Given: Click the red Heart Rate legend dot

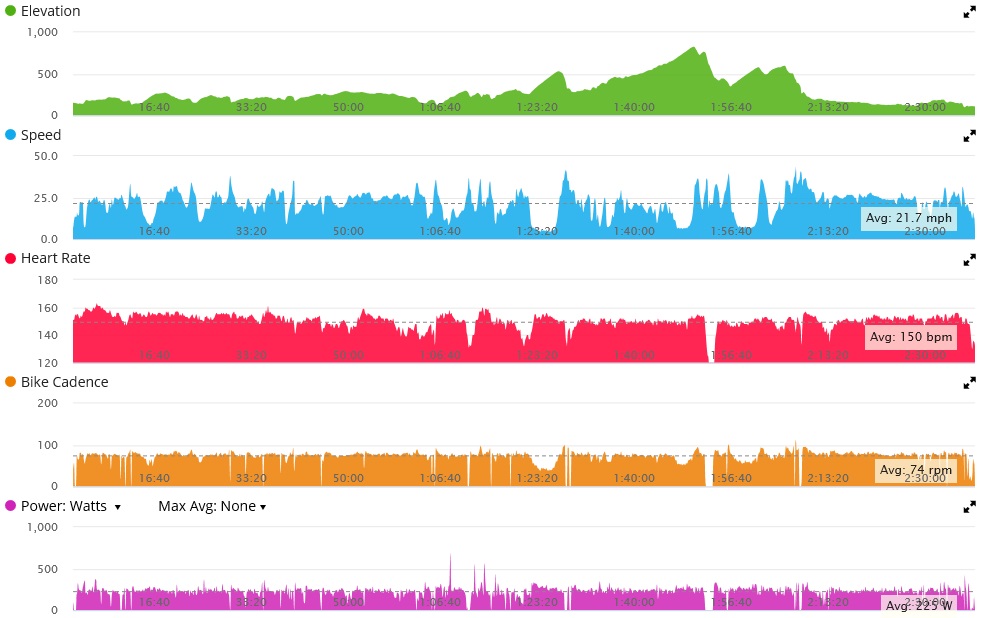Looking at the screenshot, I should [10, 258].
